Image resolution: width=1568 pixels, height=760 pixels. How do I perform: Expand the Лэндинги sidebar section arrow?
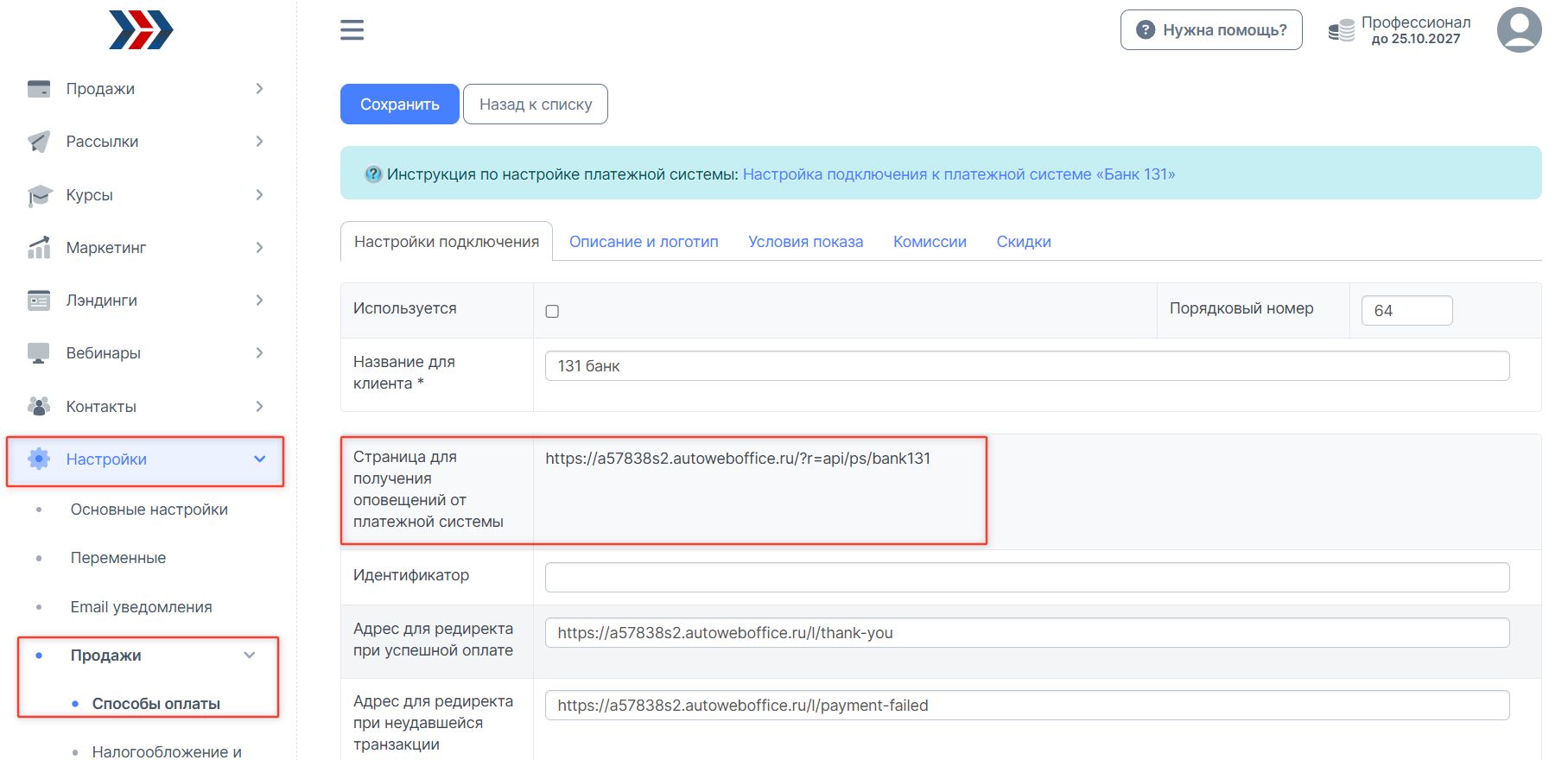(x=259, y=301)
